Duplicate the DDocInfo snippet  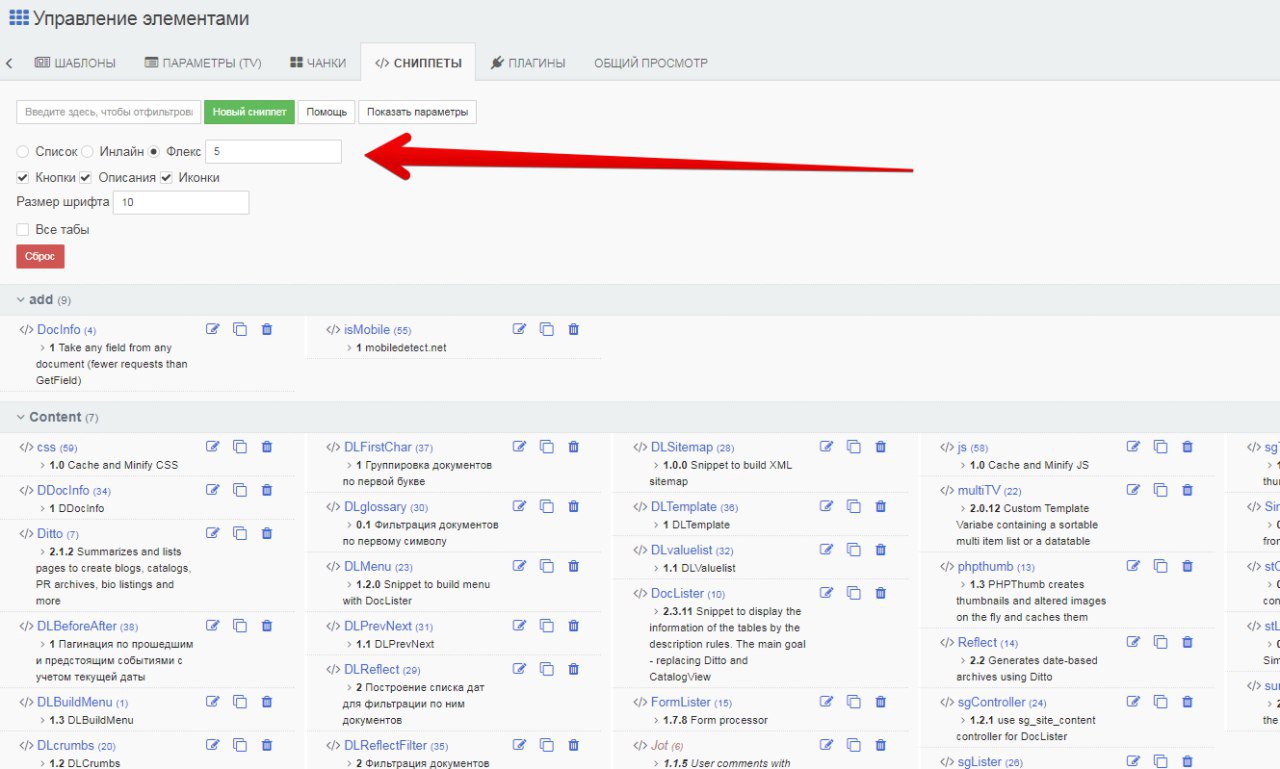240,490
